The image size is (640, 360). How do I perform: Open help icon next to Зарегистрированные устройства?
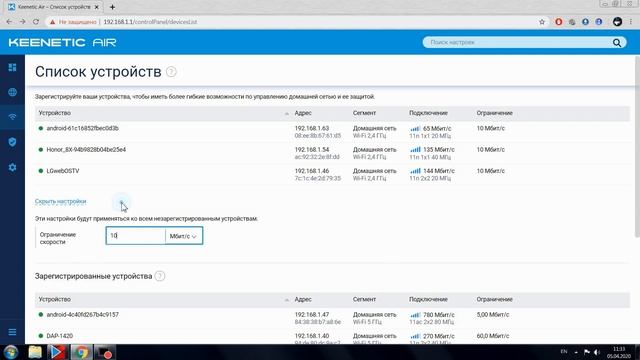160,276
